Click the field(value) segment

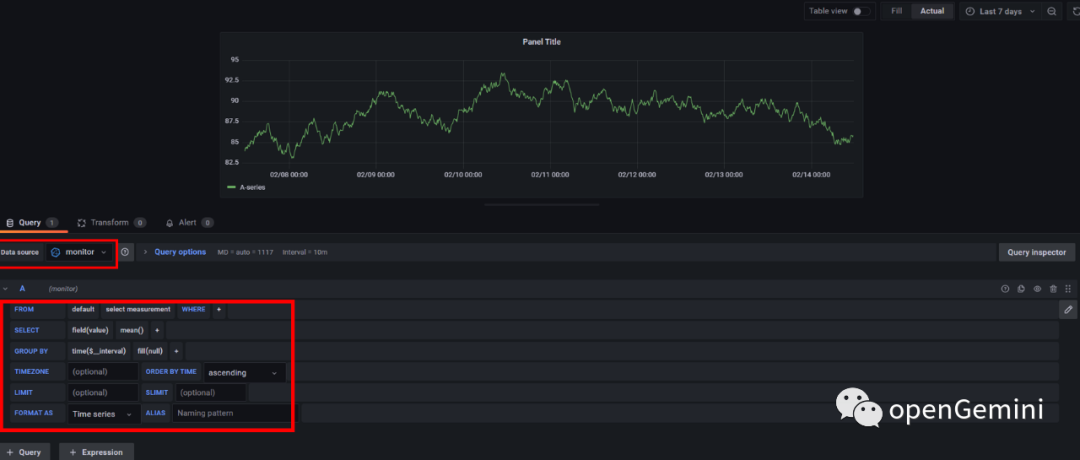point(90,330)
